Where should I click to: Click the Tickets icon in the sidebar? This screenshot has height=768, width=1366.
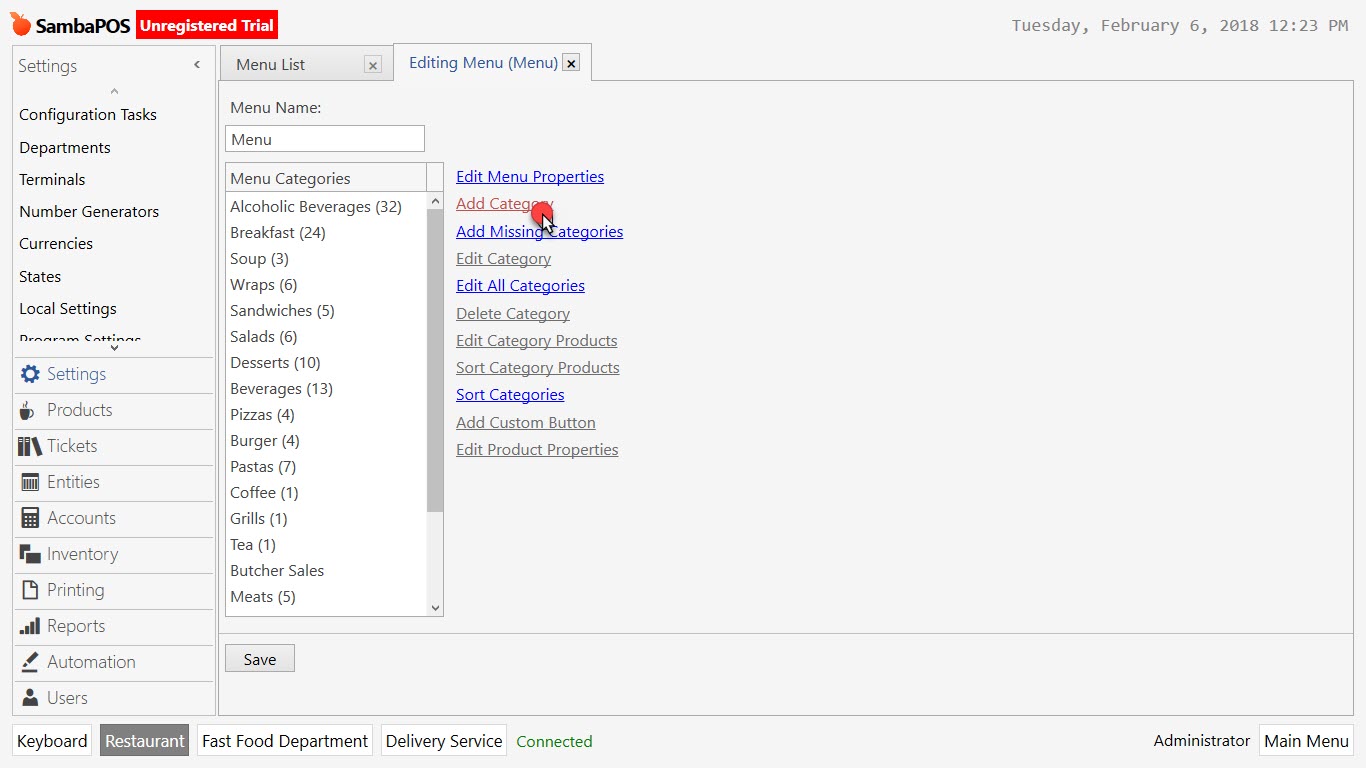29,447
